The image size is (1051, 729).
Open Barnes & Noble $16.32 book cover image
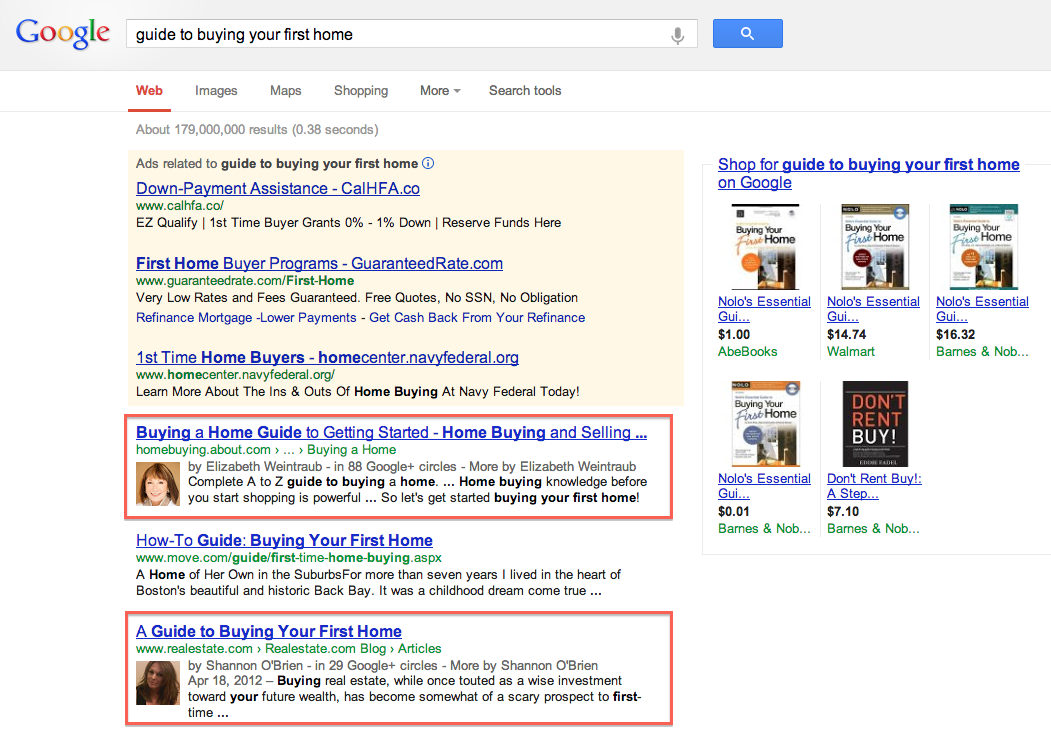983,247
